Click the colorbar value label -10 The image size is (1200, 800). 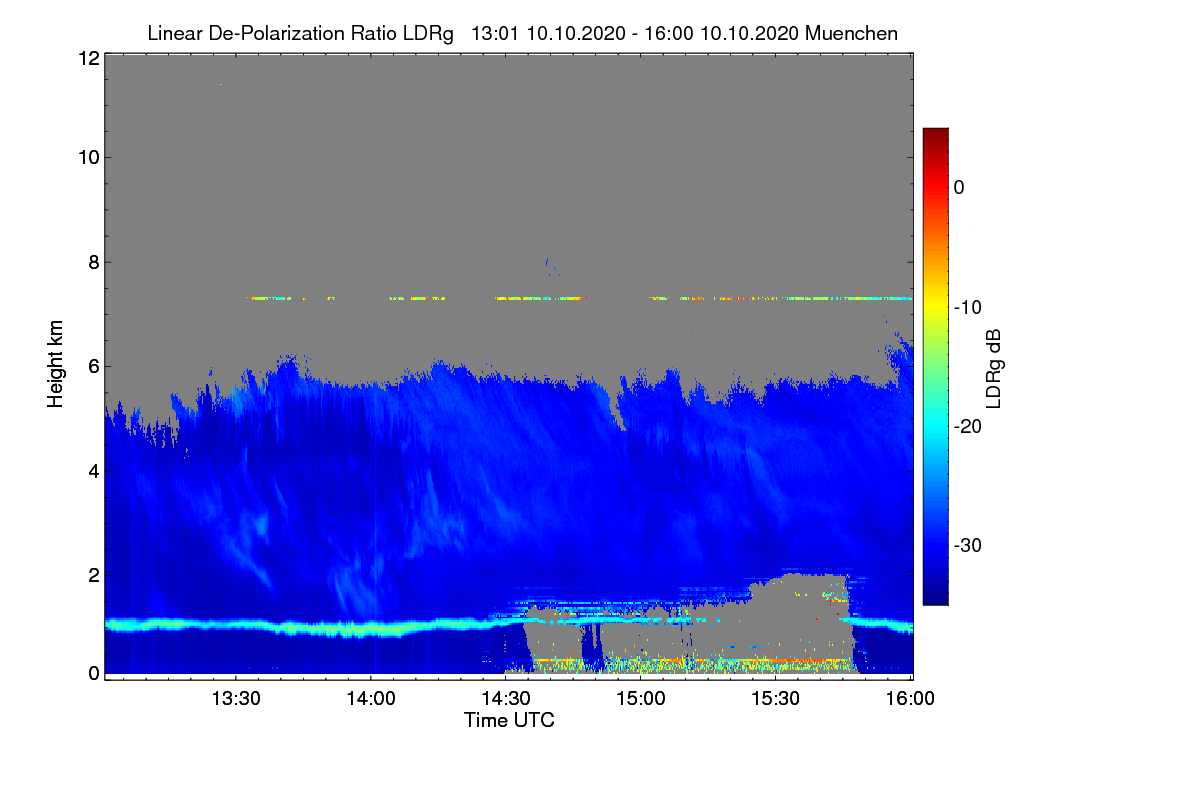(969, 307)
